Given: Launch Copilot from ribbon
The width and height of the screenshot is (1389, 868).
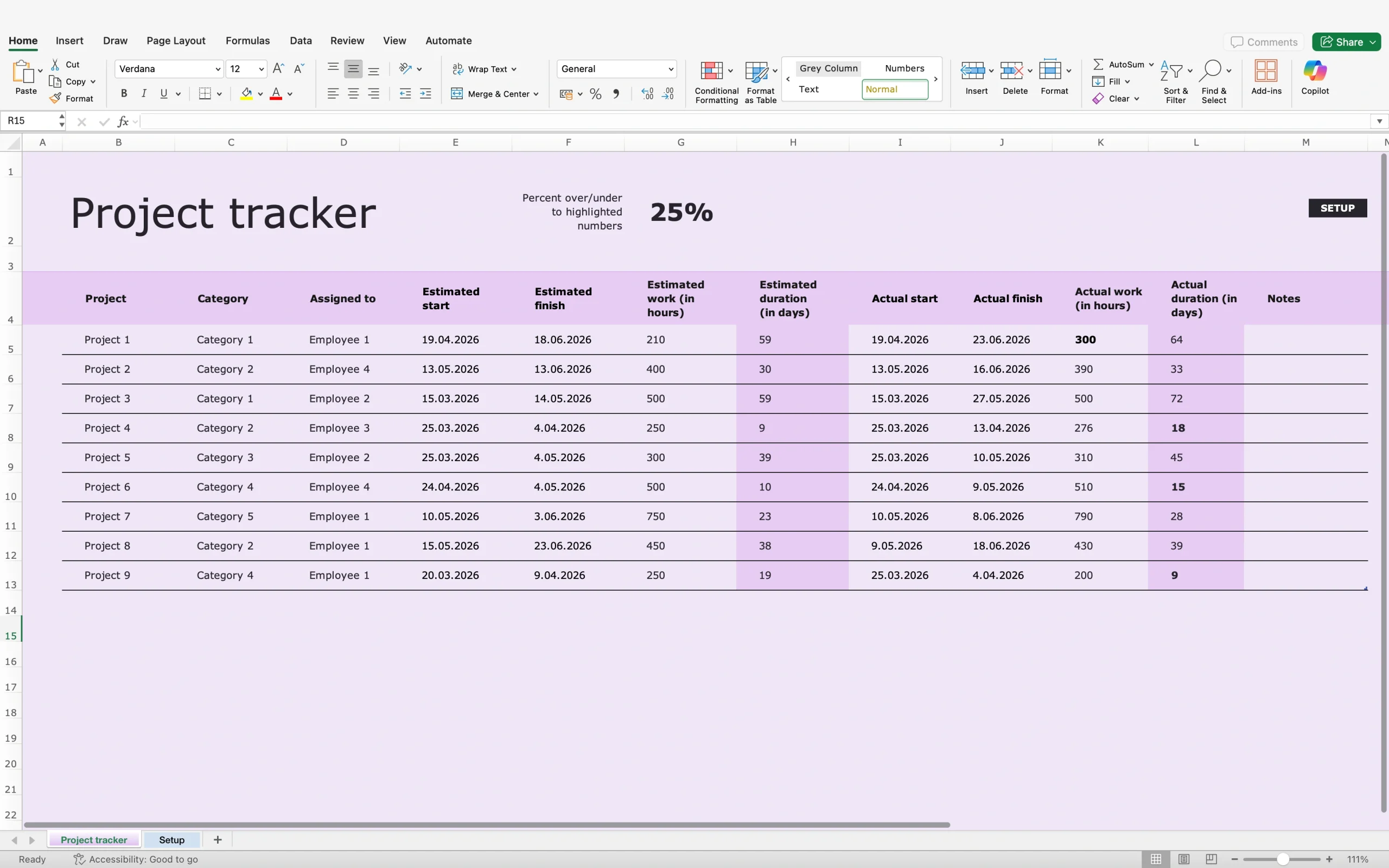Looking at the screenshot, I should pyautogui.click(x=1315, y=78).
